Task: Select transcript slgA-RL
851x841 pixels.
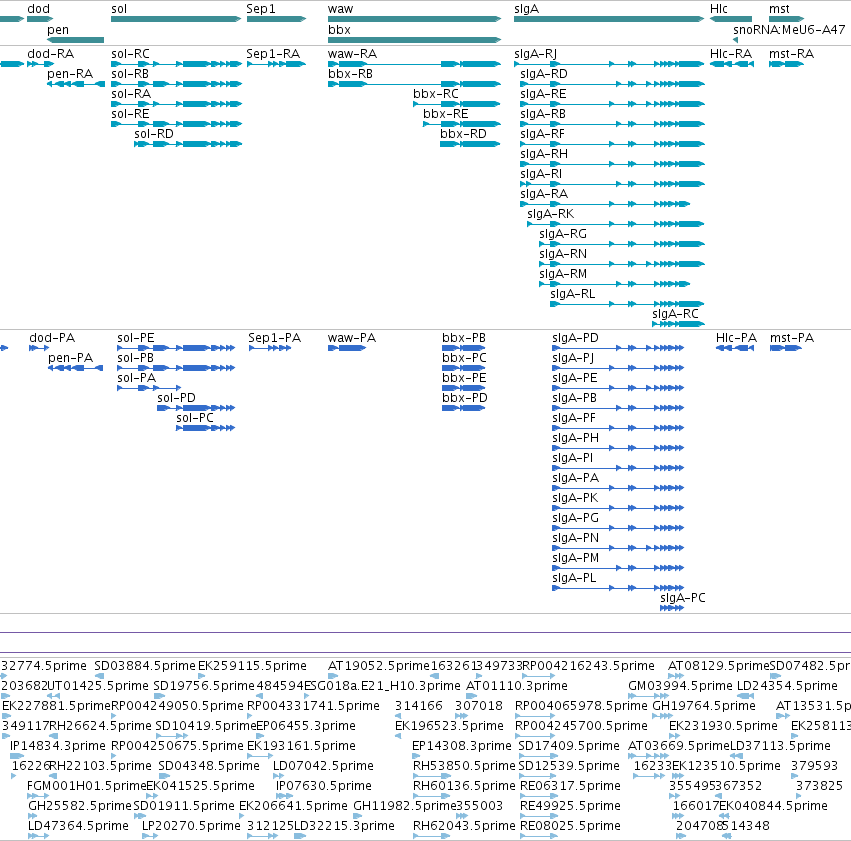Action: click(x=573, y=294)
